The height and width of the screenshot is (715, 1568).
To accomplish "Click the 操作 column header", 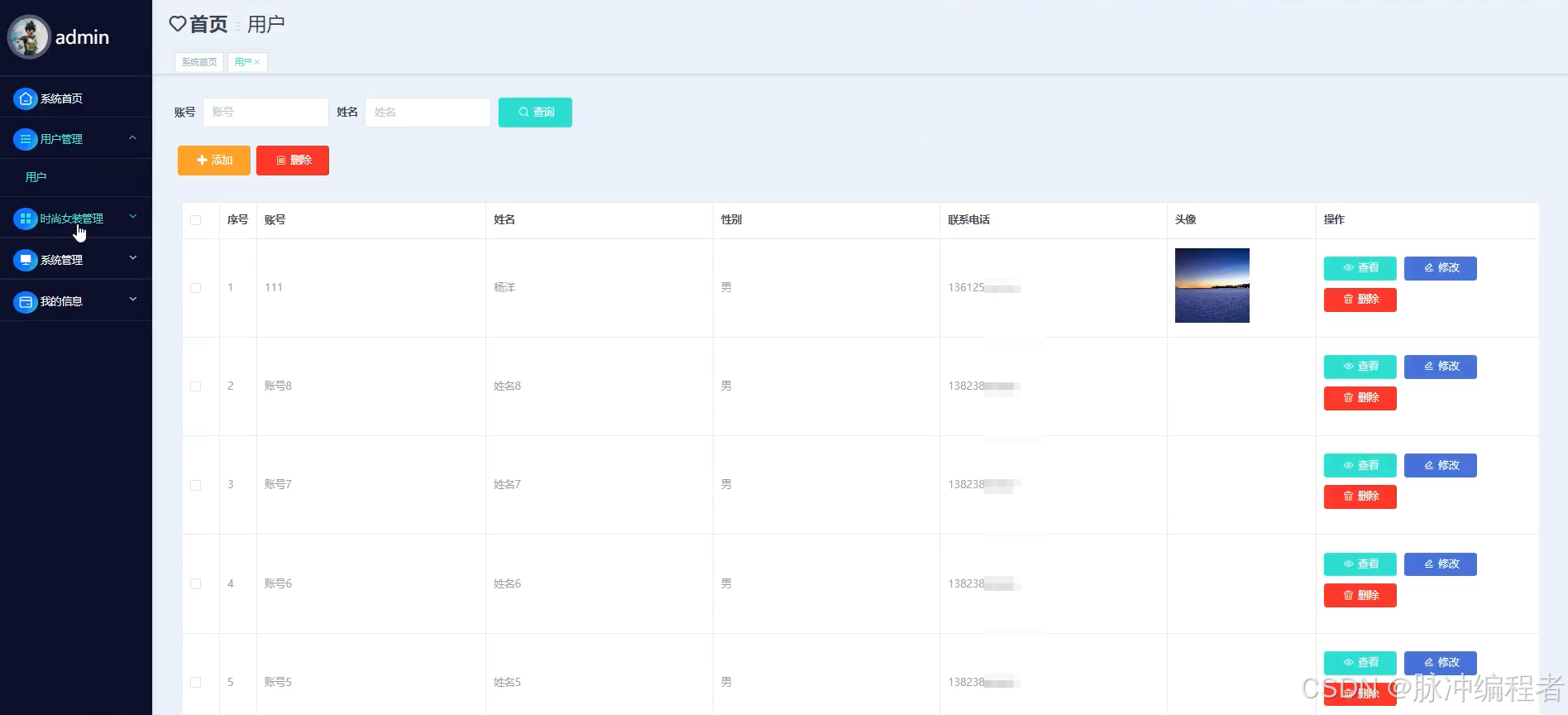I will point(1334,220).
